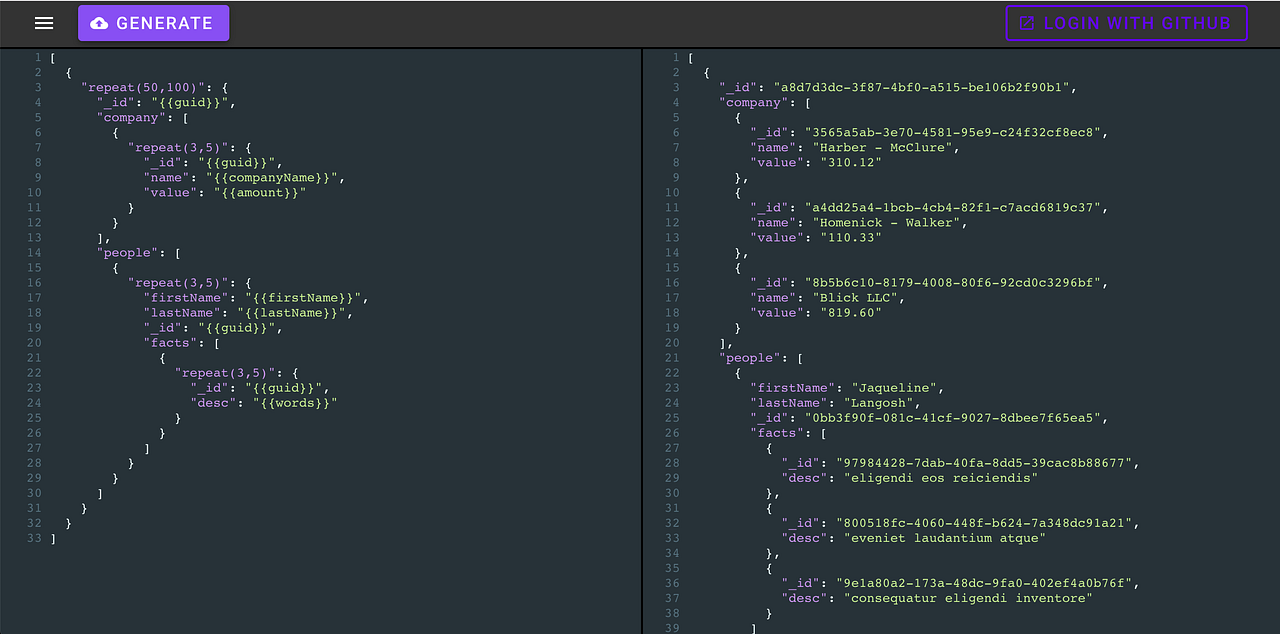Click line number 39 in the output pane
This screenshot has width=1280, height=634.
pos(671,628)
